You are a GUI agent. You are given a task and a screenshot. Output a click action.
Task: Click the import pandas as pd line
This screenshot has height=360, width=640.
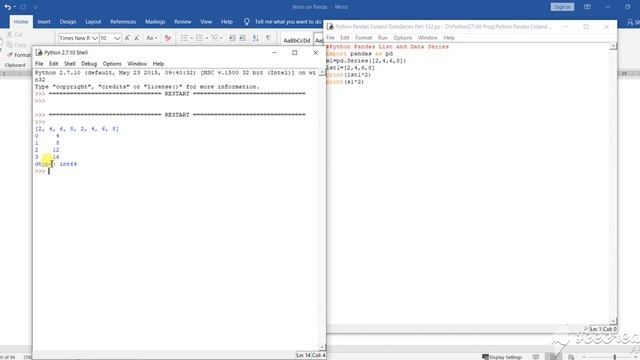coord(360,53)
